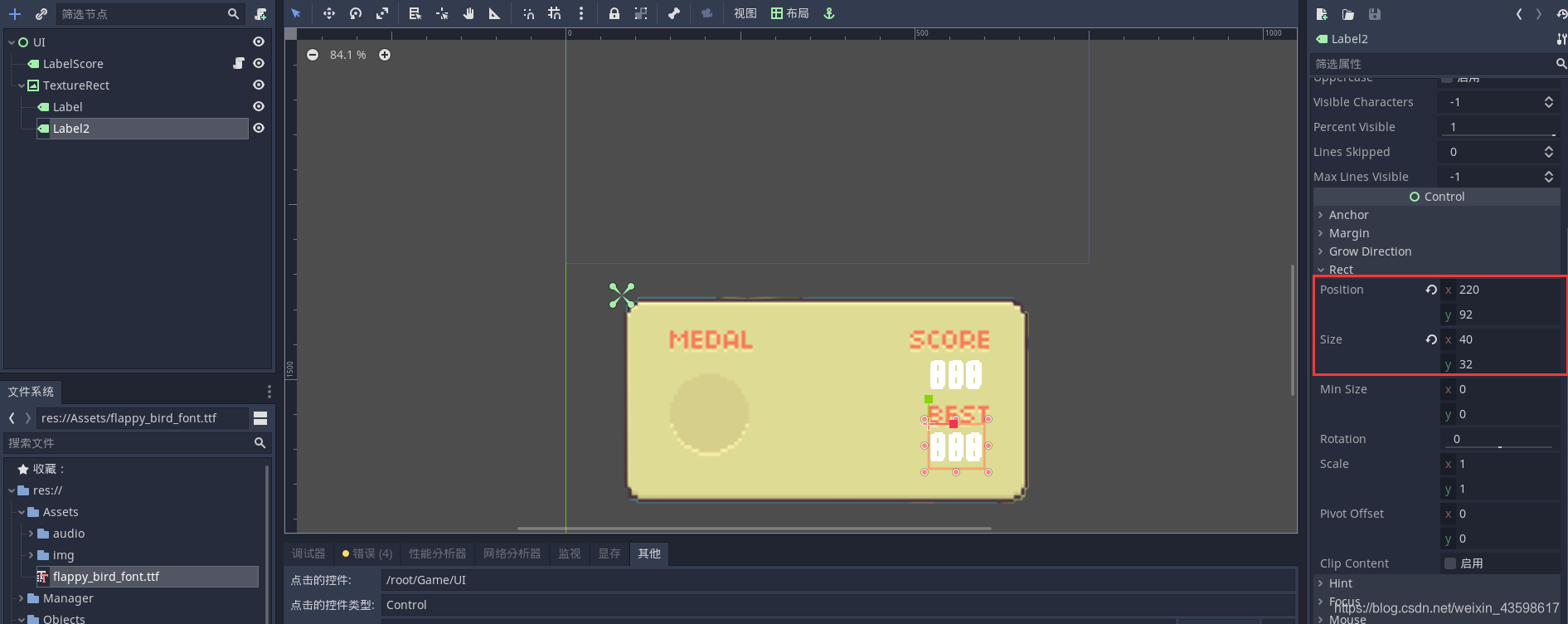
Task: Reset Size property to default
Action: (x=1431, y=339)
